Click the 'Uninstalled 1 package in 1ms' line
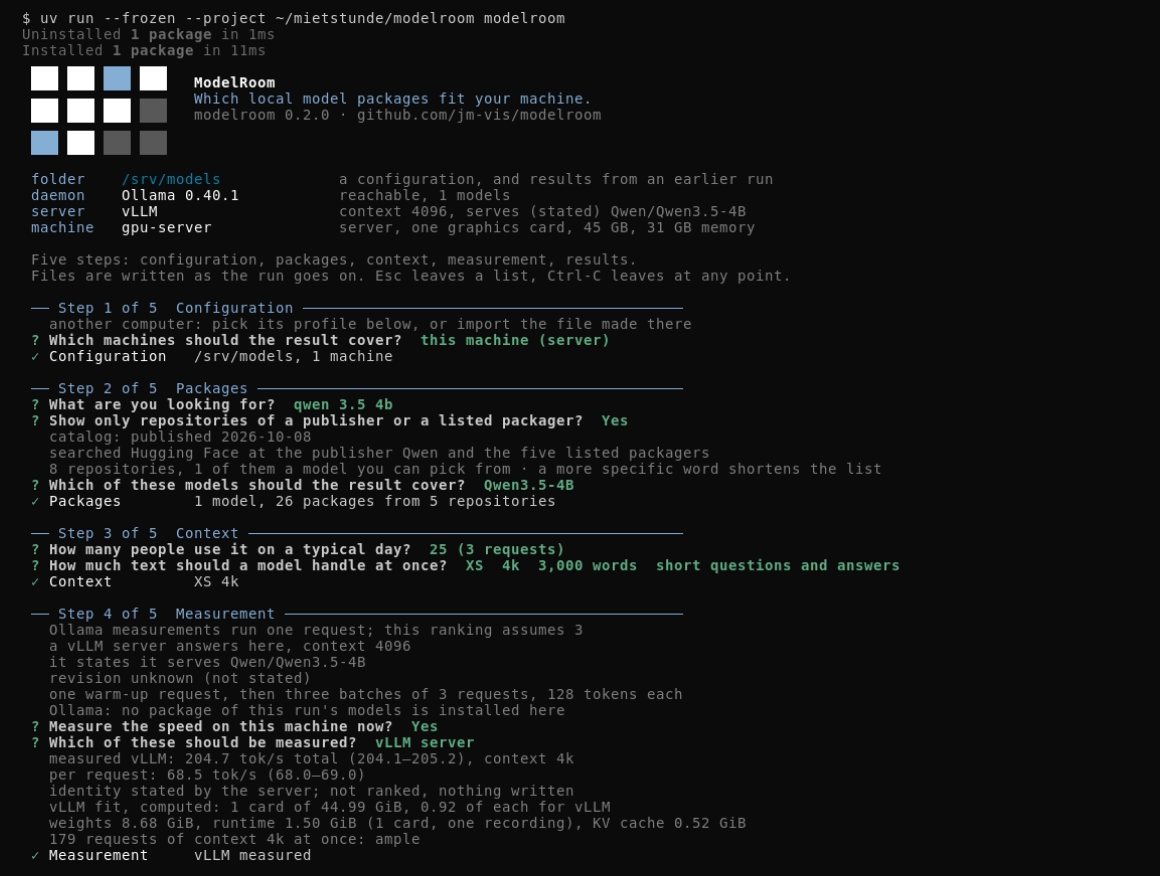The height and width of the screenshot is (876, 1160). click(x=148, y=34)
